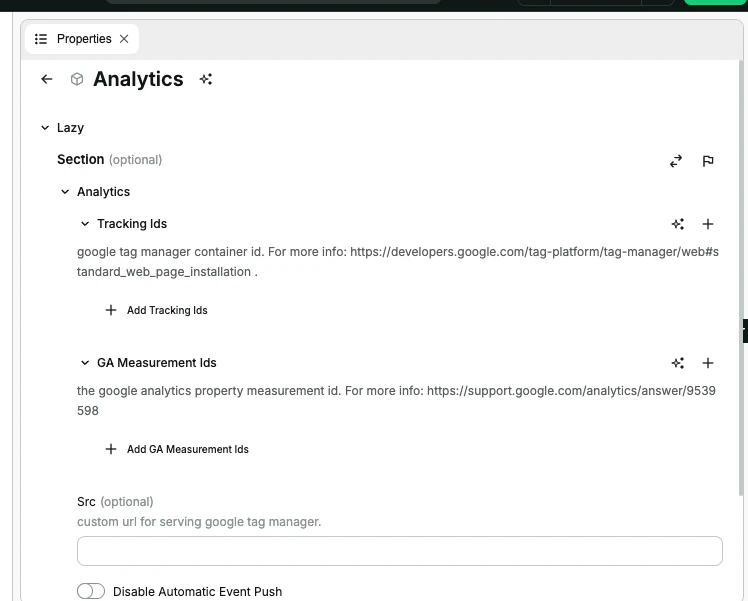Click plus icon in GA Measurement Ids header
This screenshot has width=748, height=601.
point(708,363)
